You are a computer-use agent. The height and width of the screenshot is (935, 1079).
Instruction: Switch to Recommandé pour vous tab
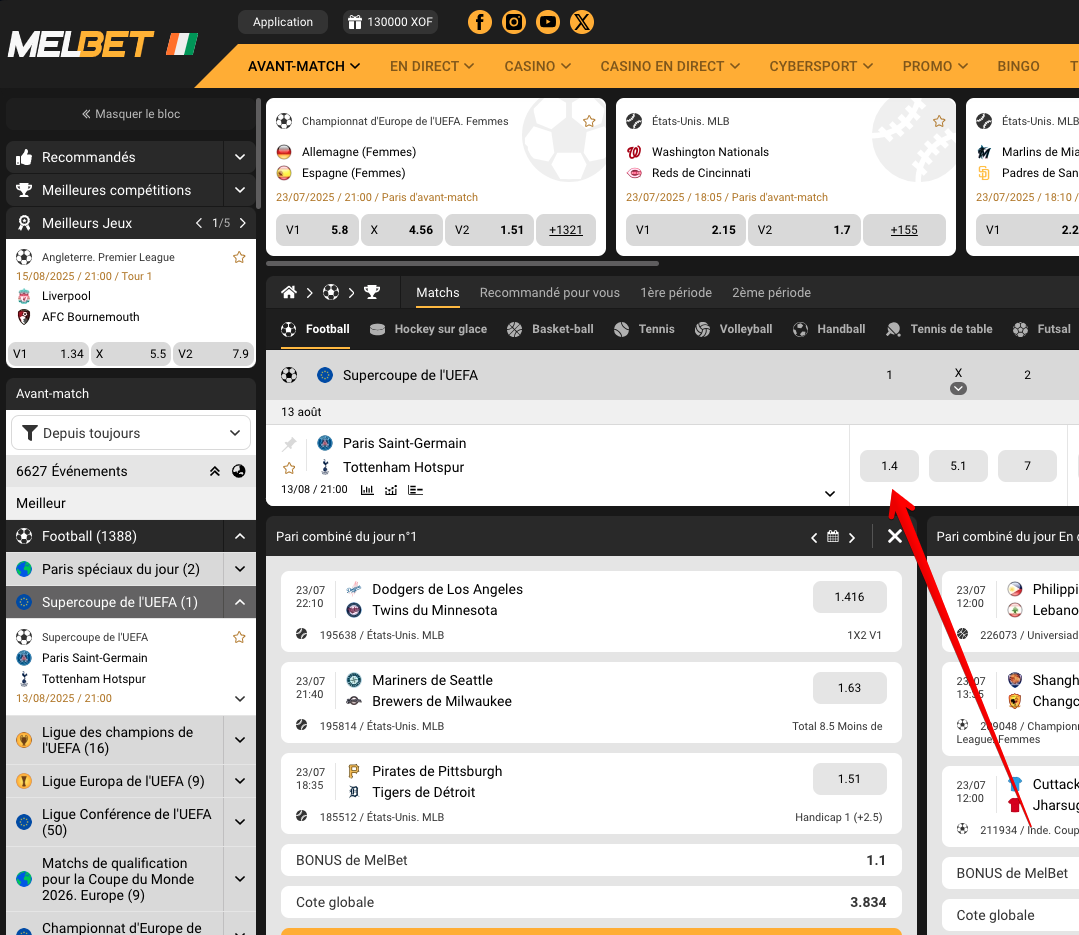[549, 292]
